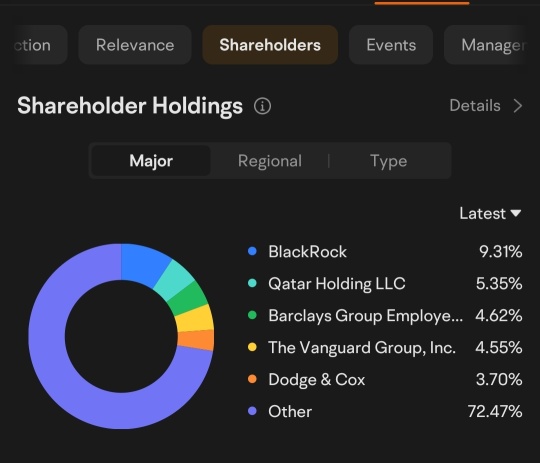Click the Barclays green legend dot
This screenshot has width=540, height=463.
click(252, 315)
